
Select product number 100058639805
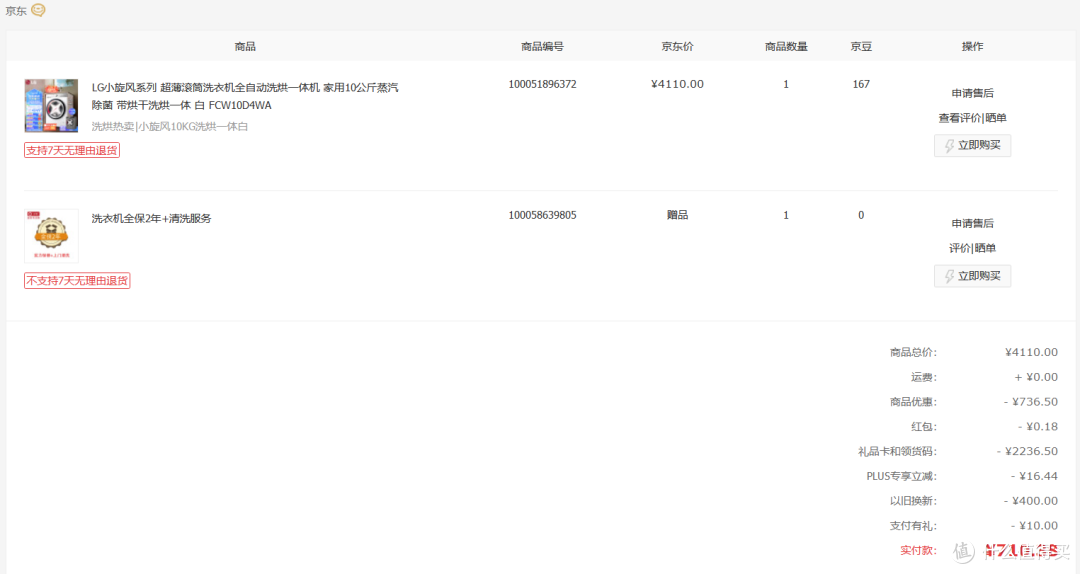point(542,215)
